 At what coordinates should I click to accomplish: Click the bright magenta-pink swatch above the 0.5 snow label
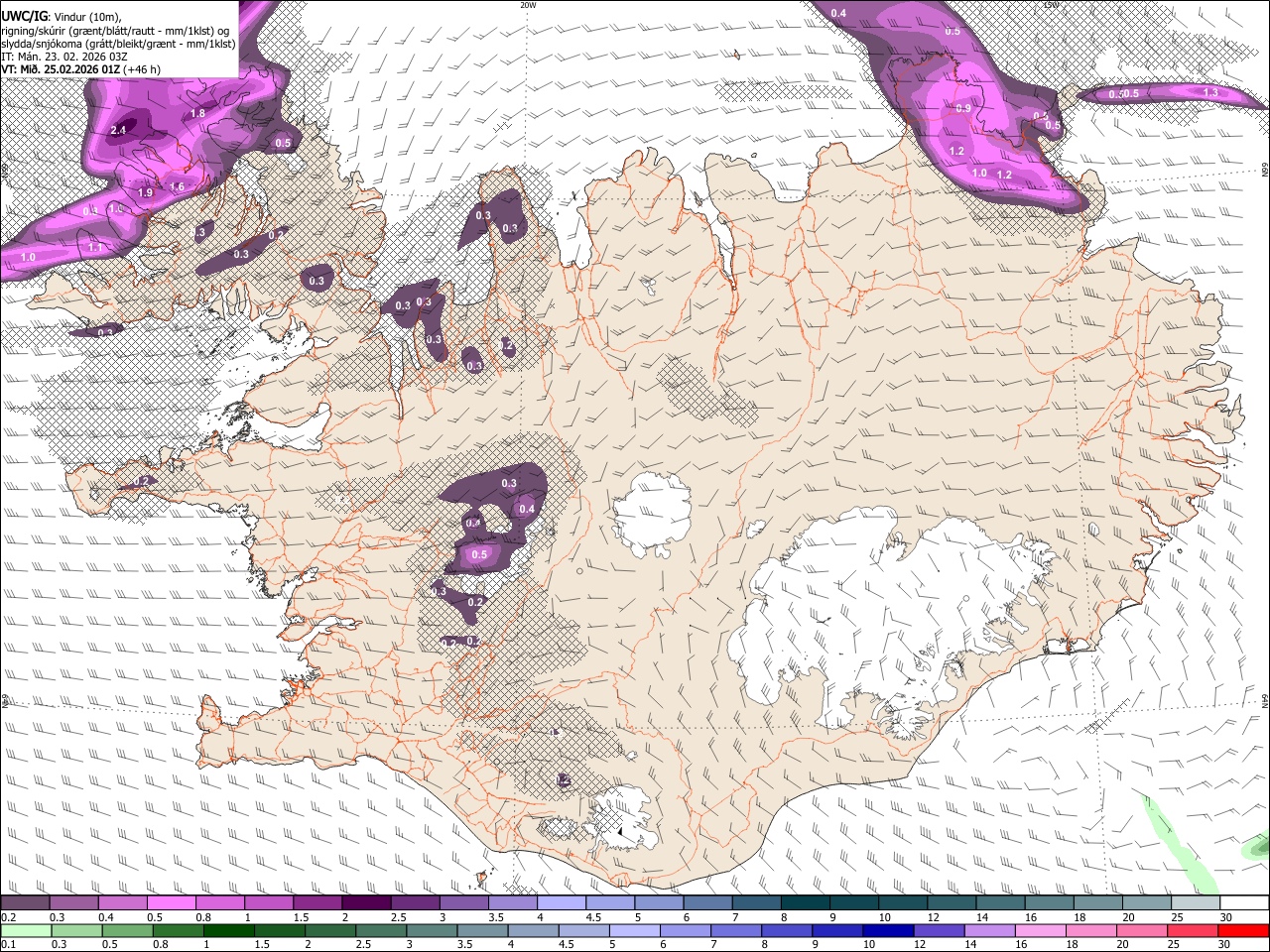tap(171, 903)
